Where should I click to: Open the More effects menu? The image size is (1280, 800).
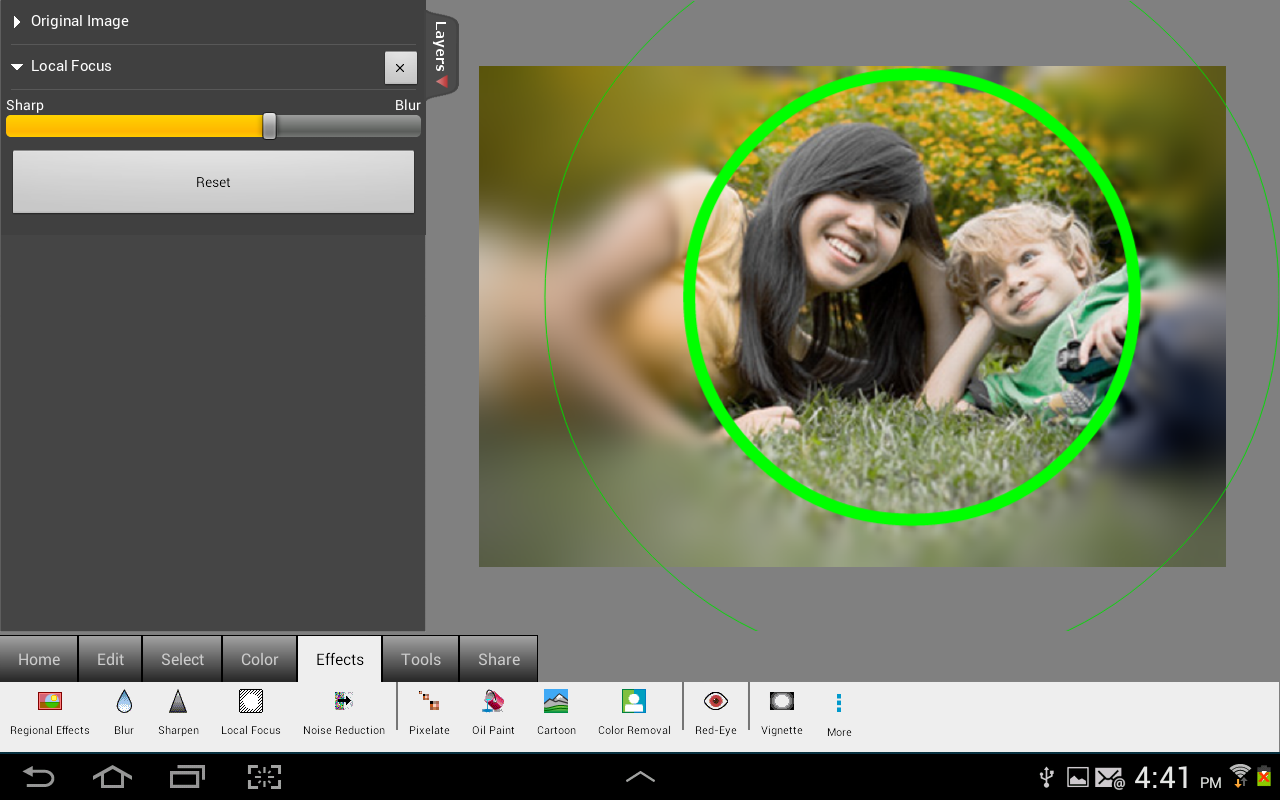839,714
